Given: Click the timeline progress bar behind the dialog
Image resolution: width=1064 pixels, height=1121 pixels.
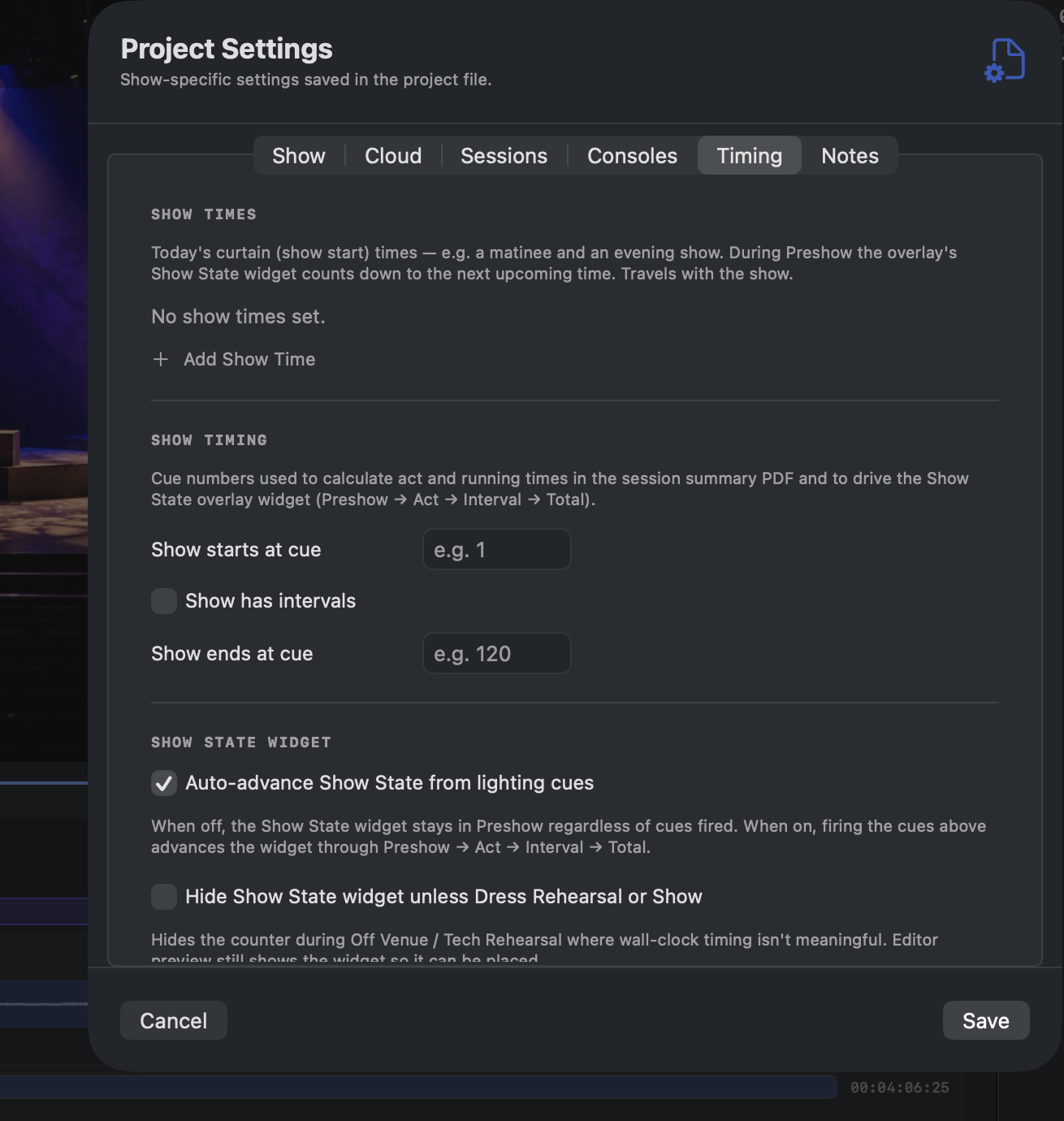Looking at the screenshot, I should [418, 1087].
